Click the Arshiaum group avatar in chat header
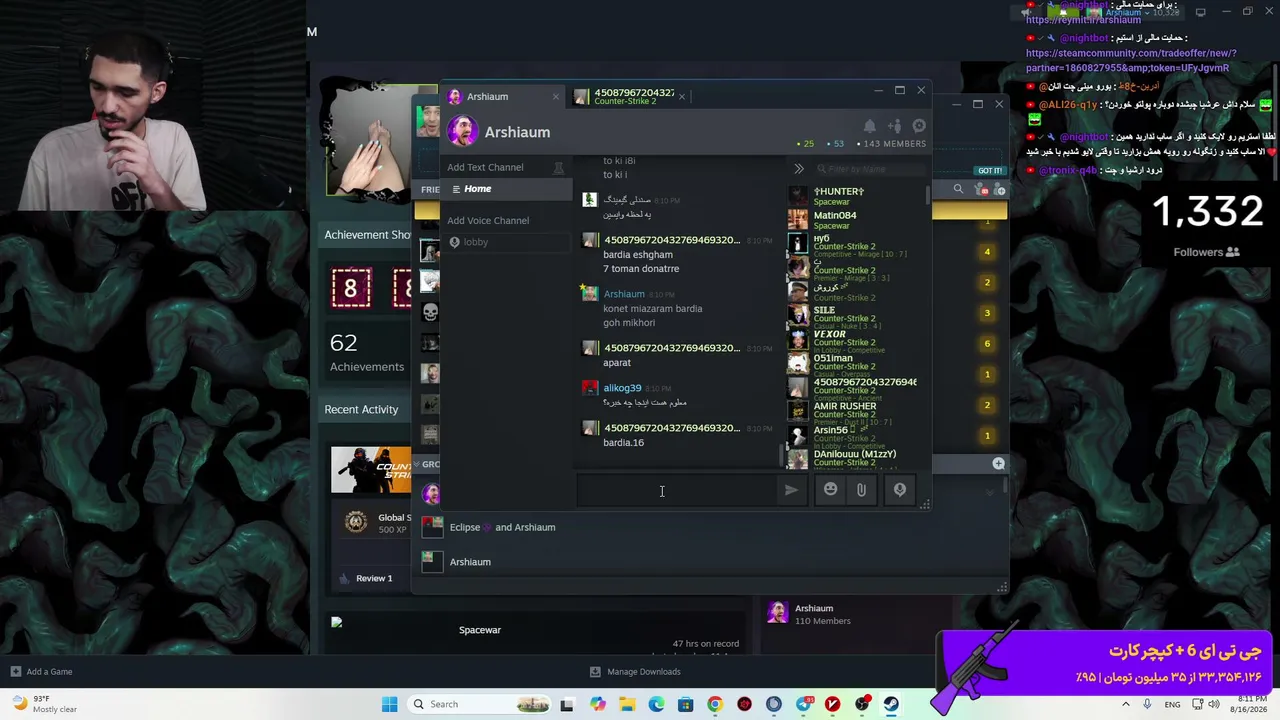1280x720 pixels. (x=462, y=131)
